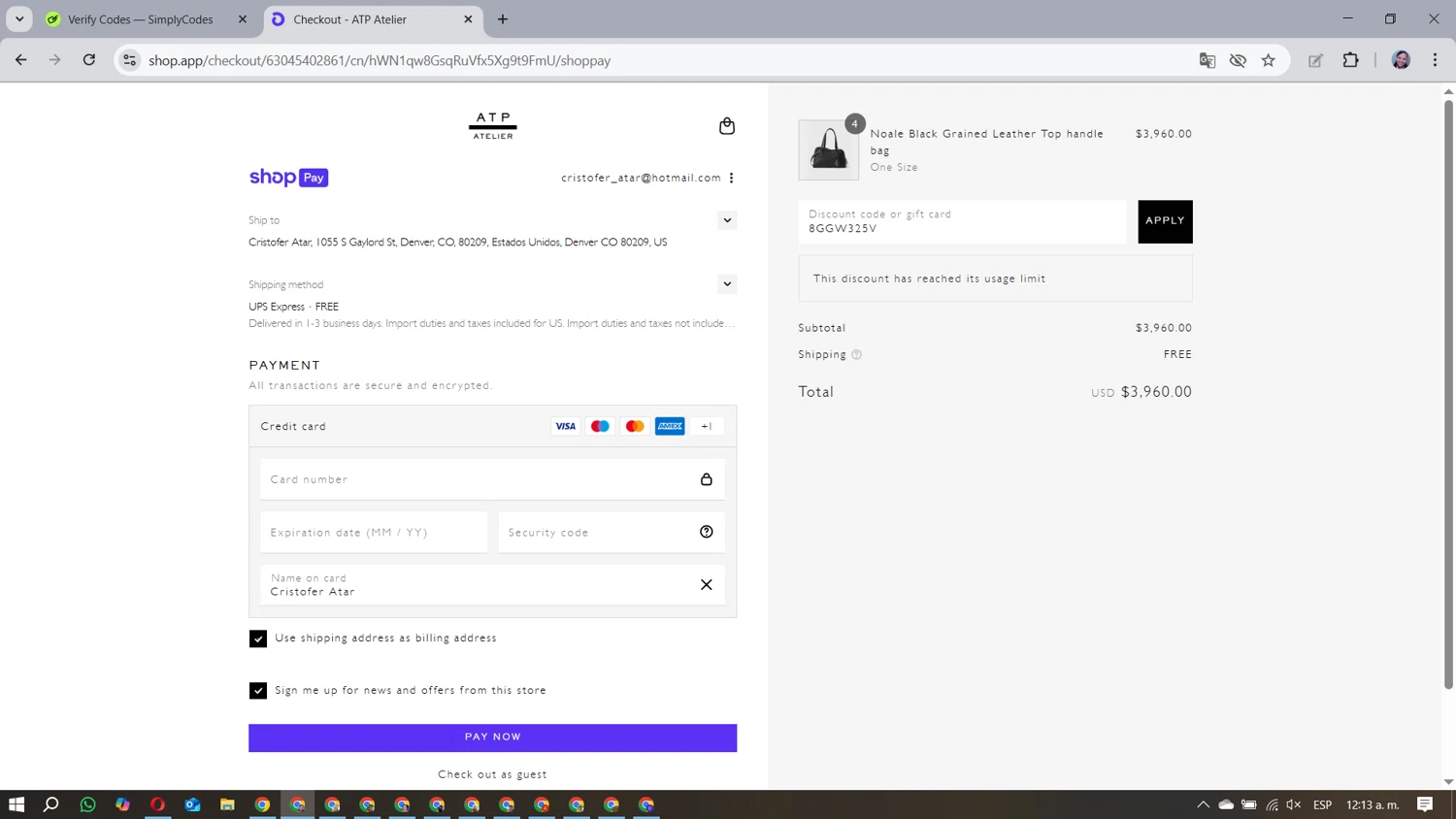Open Outlook from the taskbar
1456x819 pixels.
pyautogui.click(x=193, y=804)
